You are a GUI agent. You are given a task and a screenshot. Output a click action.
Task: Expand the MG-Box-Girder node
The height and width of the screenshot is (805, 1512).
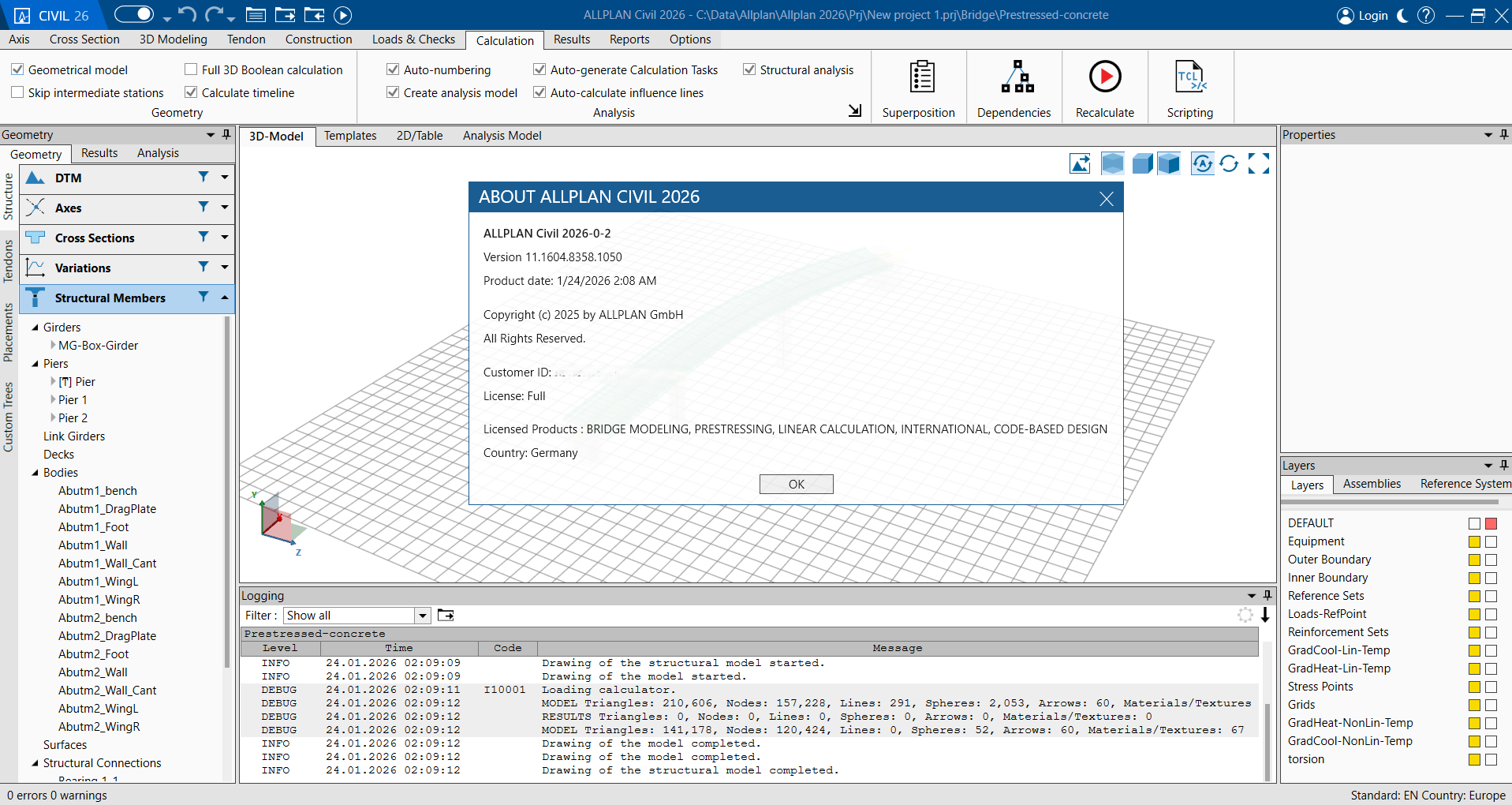[x=53, y=345]
